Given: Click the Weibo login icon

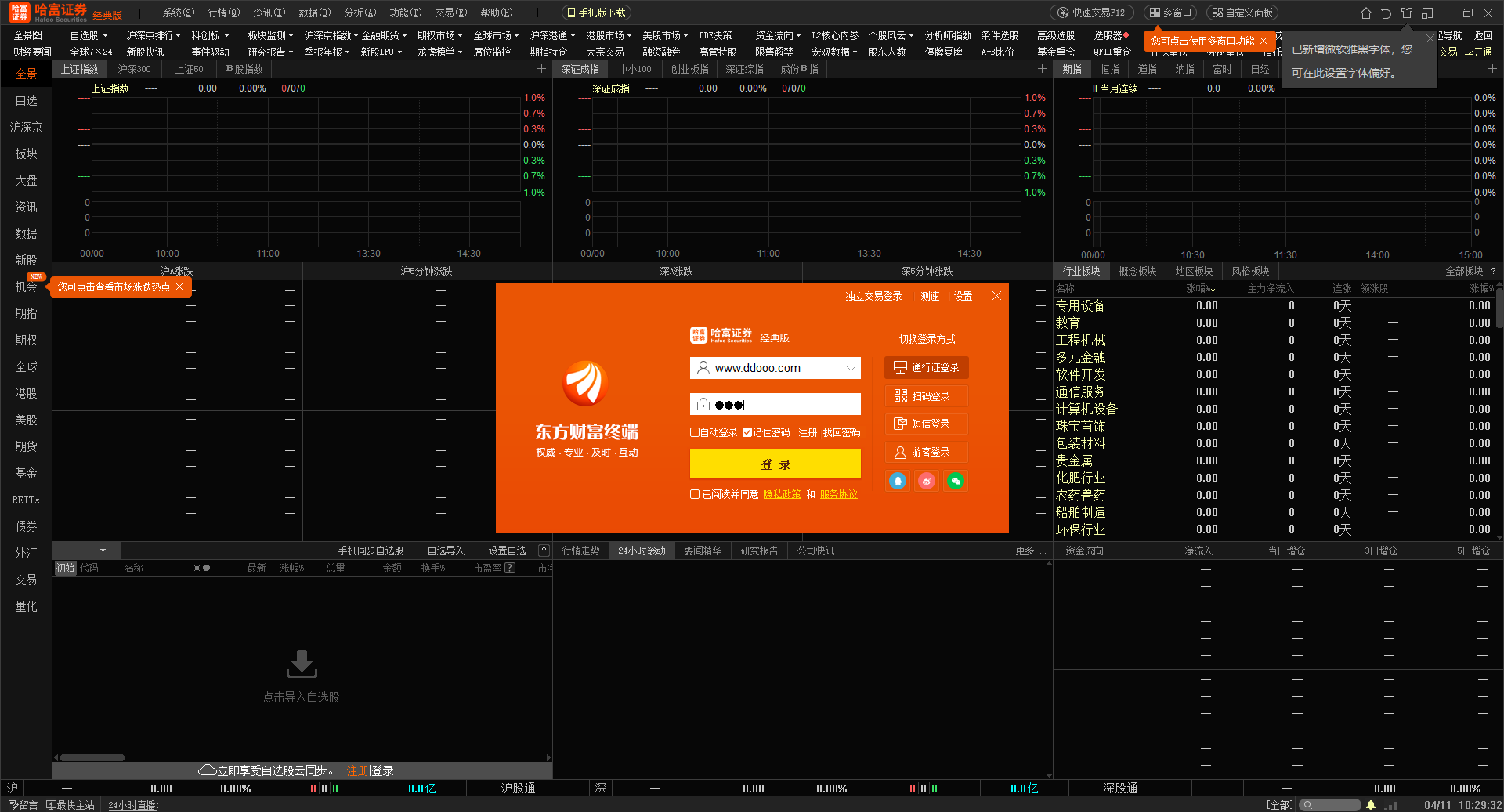Looking at the screenshot, I should [927, 481].
